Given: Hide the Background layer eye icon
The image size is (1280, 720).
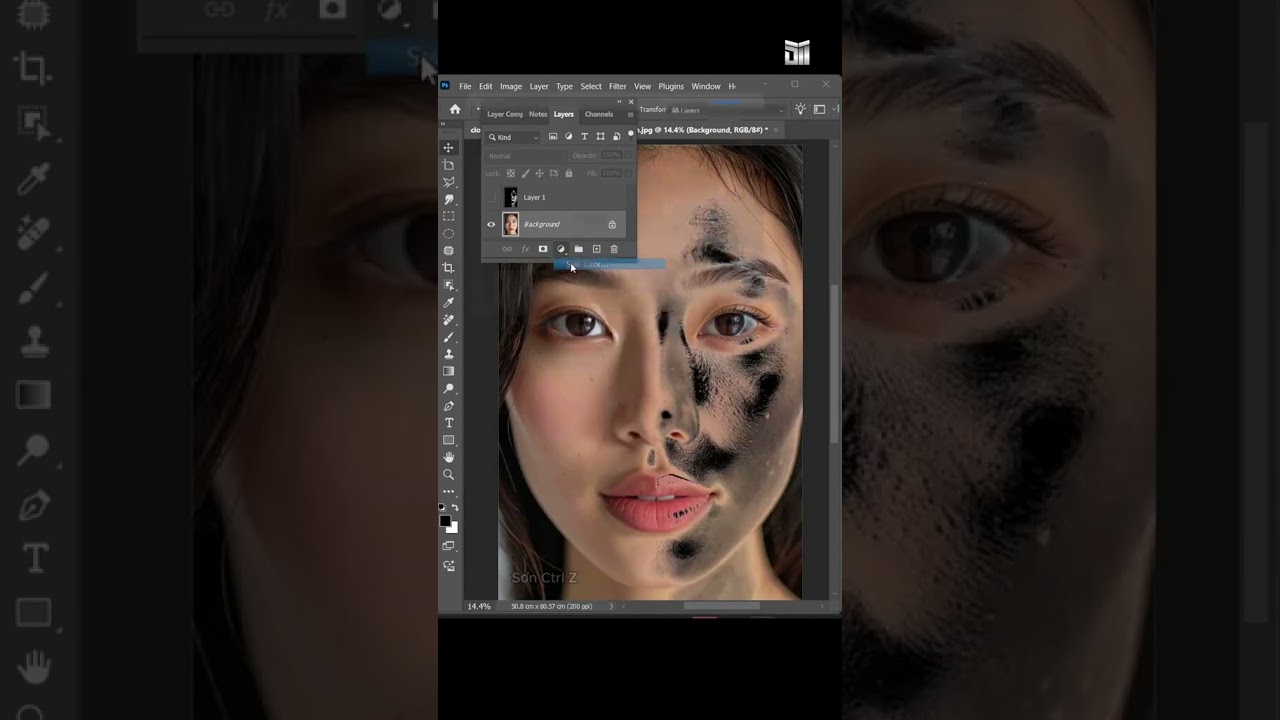Looking at the screenshot, I should click(491, 224).
